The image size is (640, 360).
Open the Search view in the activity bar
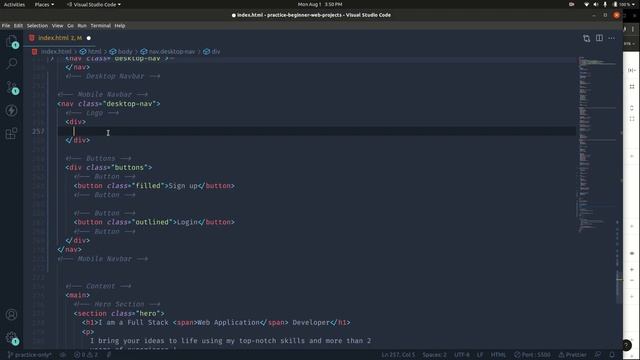[x=11, y=64]
